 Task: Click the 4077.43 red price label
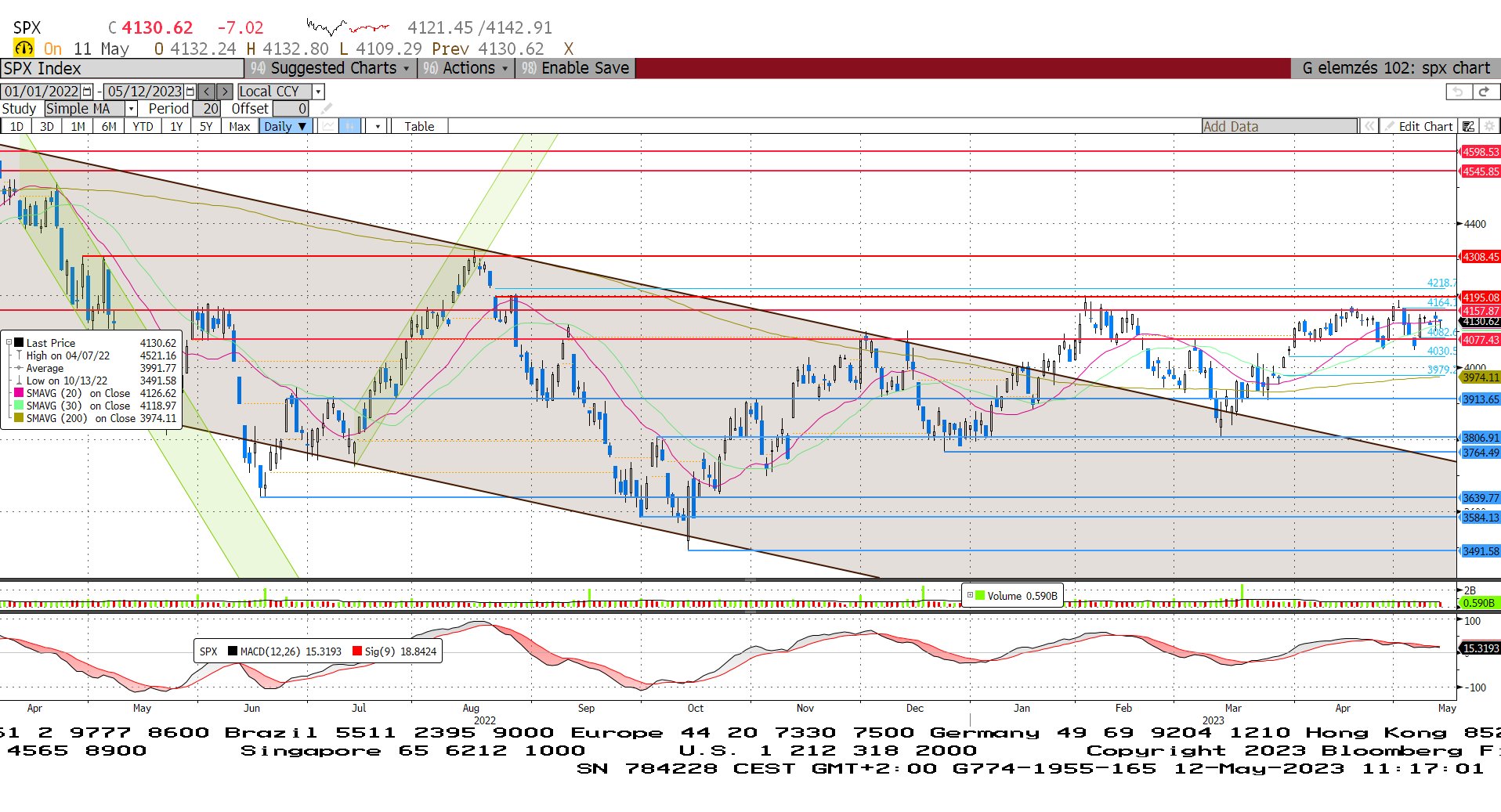(1480, 340)
